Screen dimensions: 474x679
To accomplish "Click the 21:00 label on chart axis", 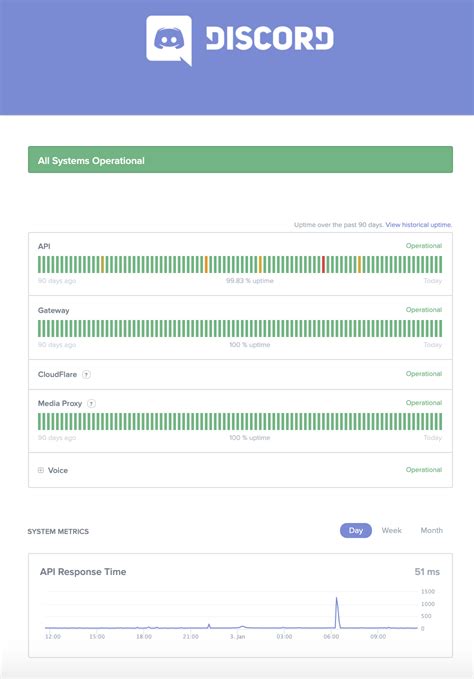I will click(190, 637).
